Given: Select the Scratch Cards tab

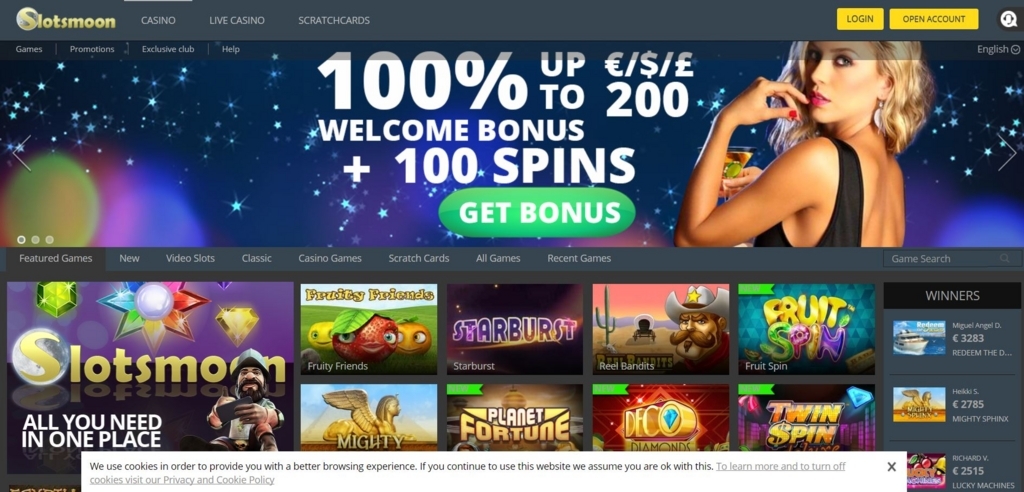Looking at the screenshot, I should 419,258.
